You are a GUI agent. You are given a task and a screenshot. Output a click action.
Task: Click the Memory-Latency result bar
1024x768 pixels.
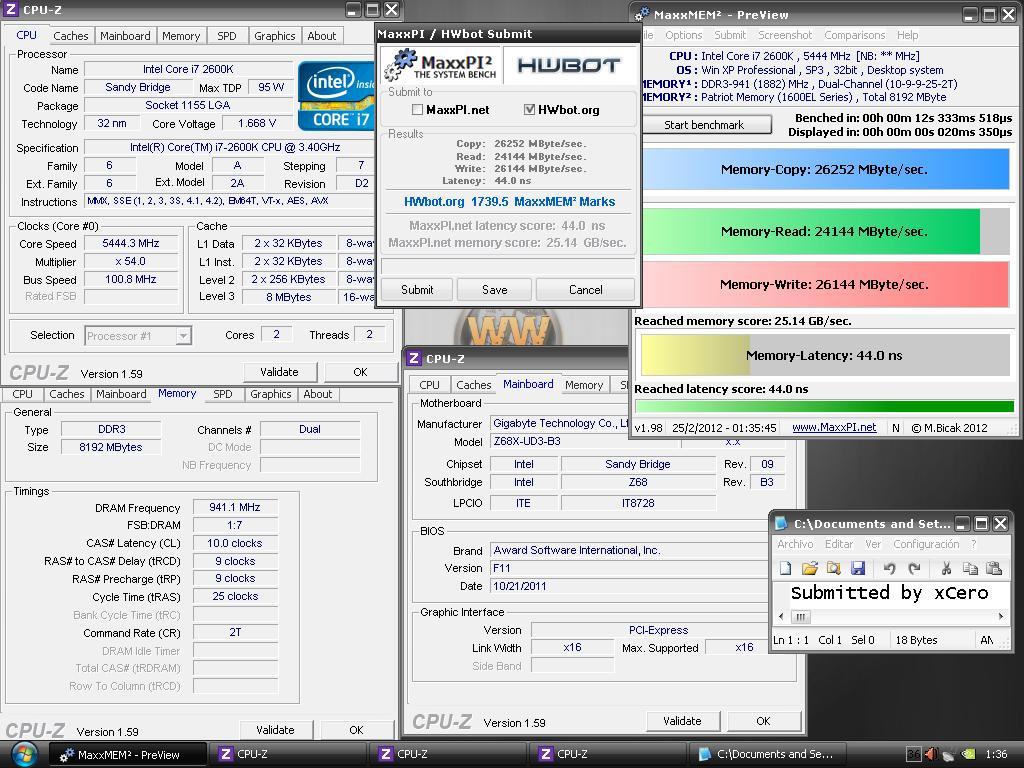[x=824, y=355]
